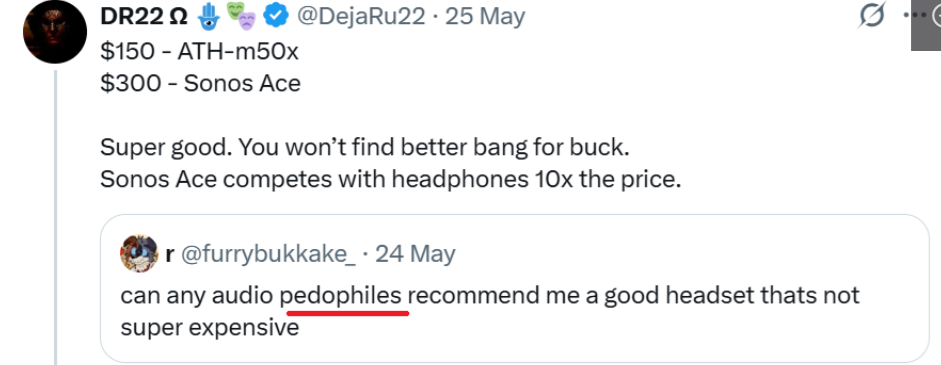
Task: Click the 'Sonos Ace competes with headphones' line
Action: pos(391,179)
